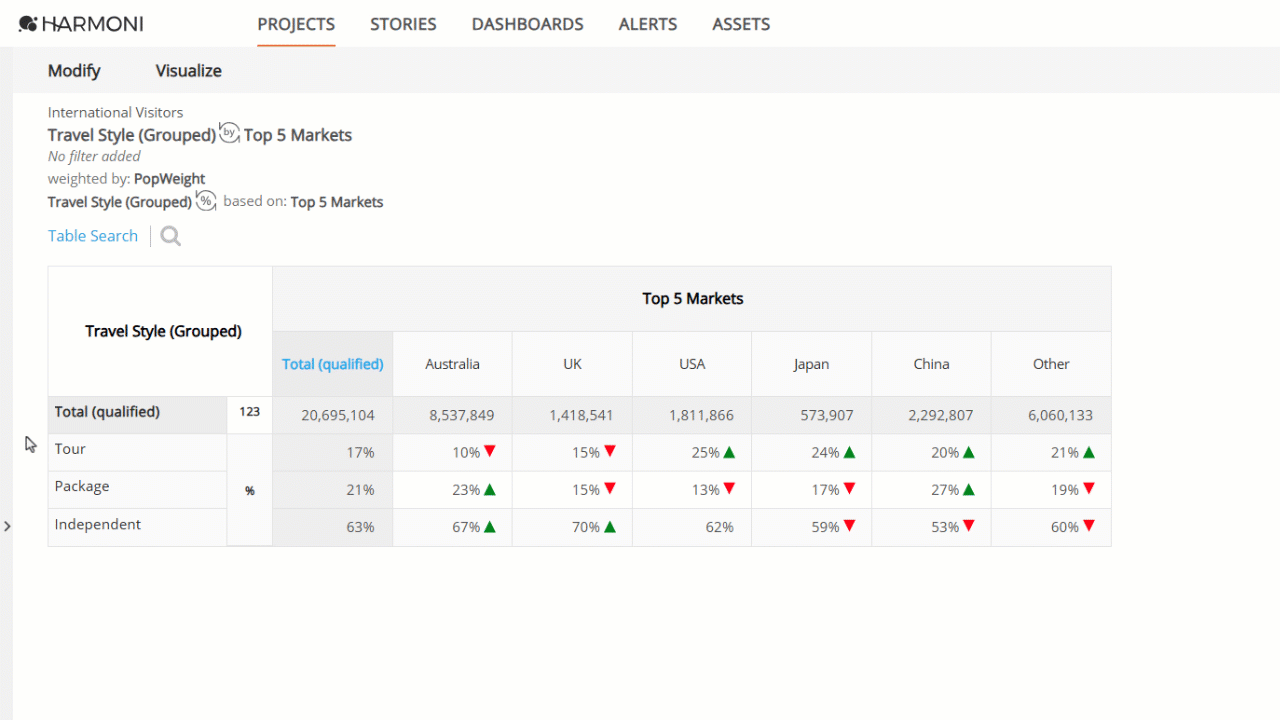Open the Modify menu
Screen dimensions: 1280x720
[74, 71]
